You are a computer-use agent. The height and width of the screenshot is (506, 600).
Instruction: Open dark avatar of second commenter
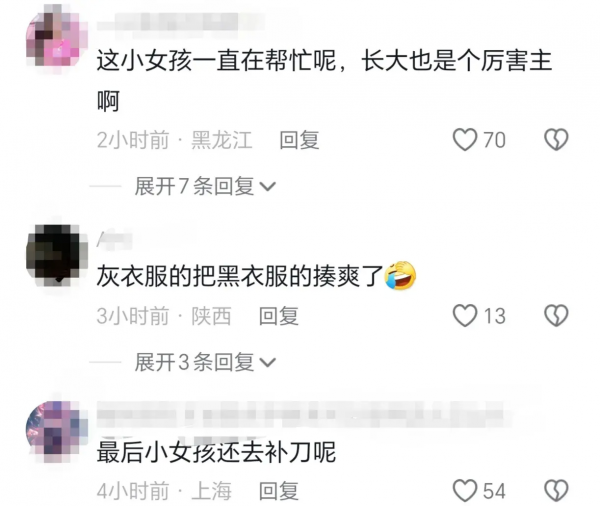click(x=57, y=255)
